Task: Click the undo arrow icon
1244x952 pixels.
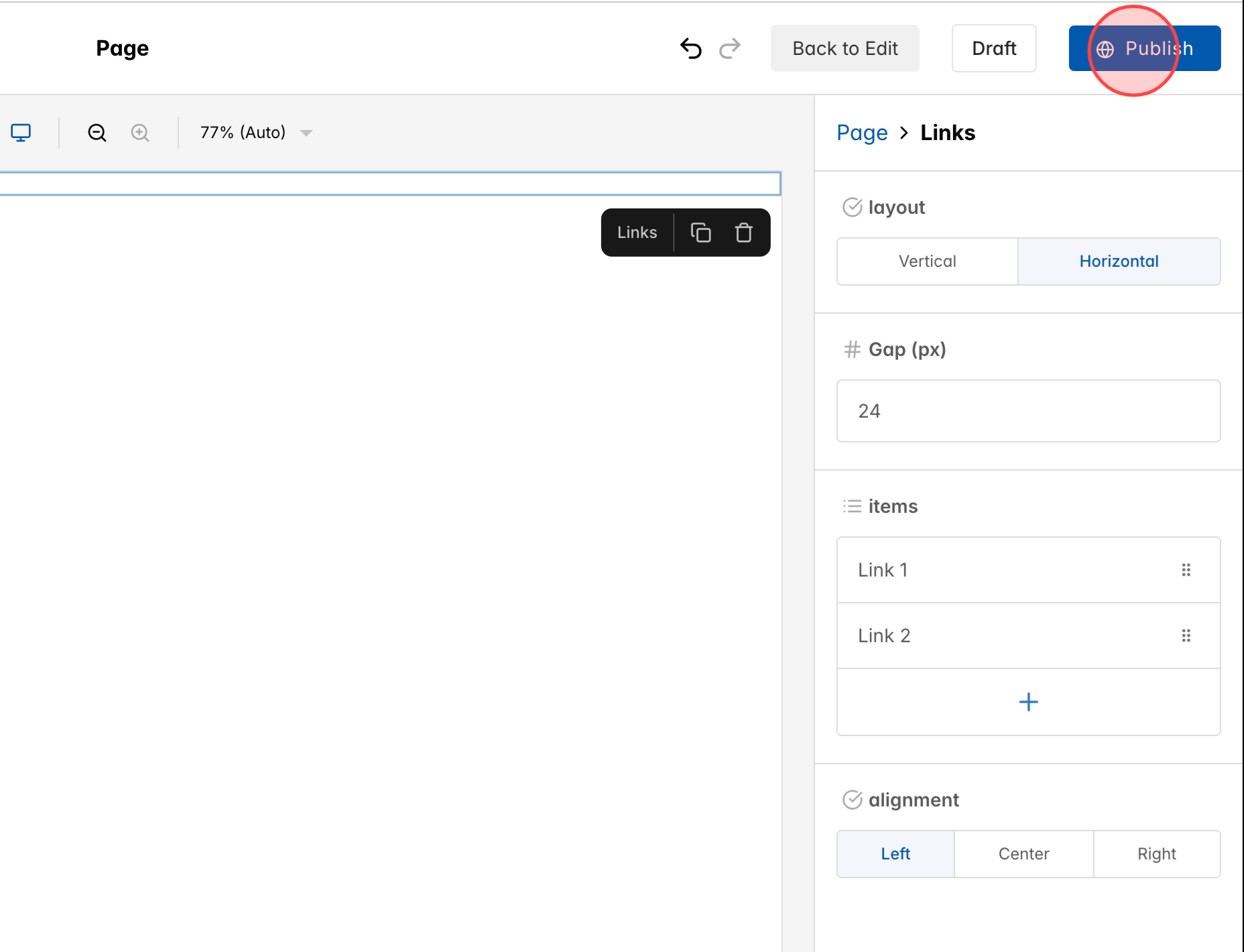Action: [x=692, y=48]
